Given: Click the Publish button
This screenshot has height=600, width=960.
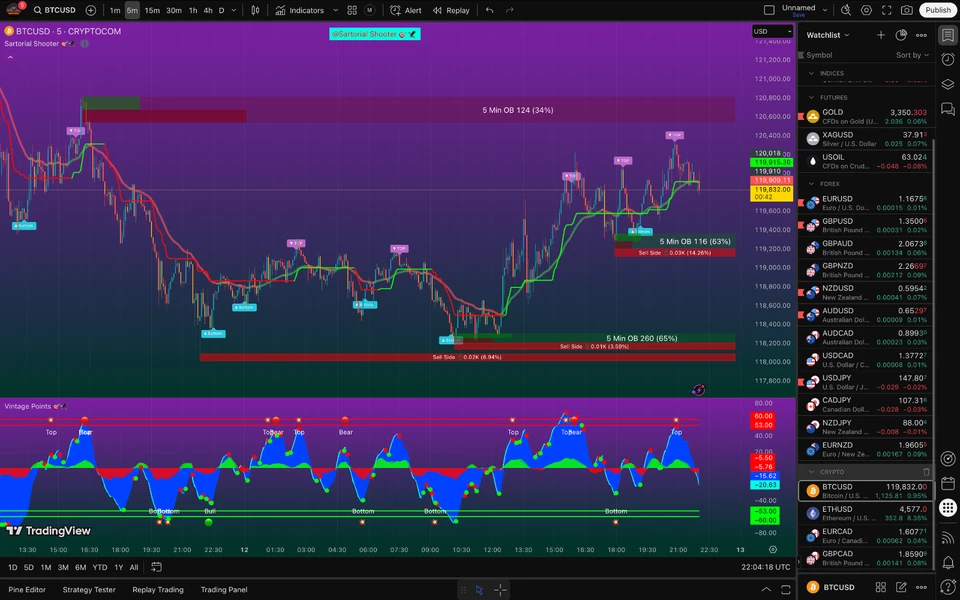Looking at the screenshot, I should tap(936, 10).
